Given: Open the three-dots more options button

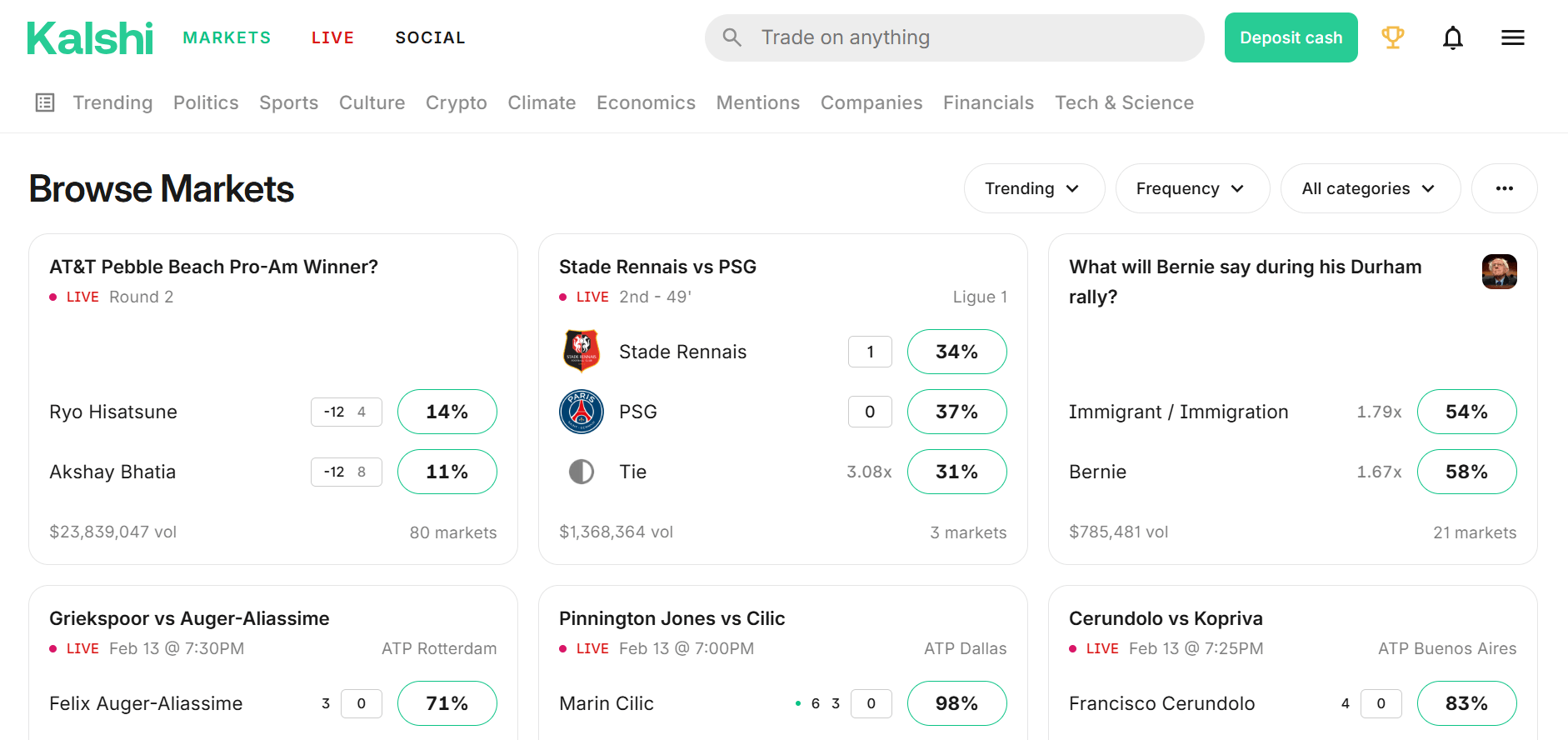Looking at the screenshot, I should coord(1504,188).
